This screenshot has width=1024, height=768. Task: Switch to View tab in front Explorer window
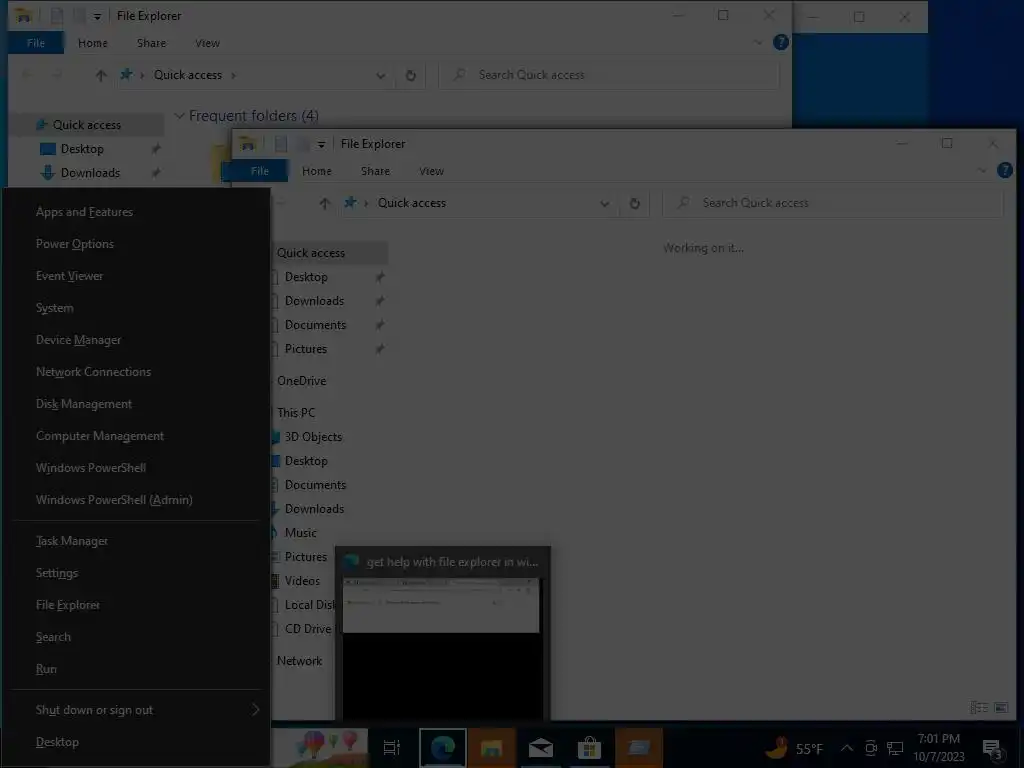[431, 171]
